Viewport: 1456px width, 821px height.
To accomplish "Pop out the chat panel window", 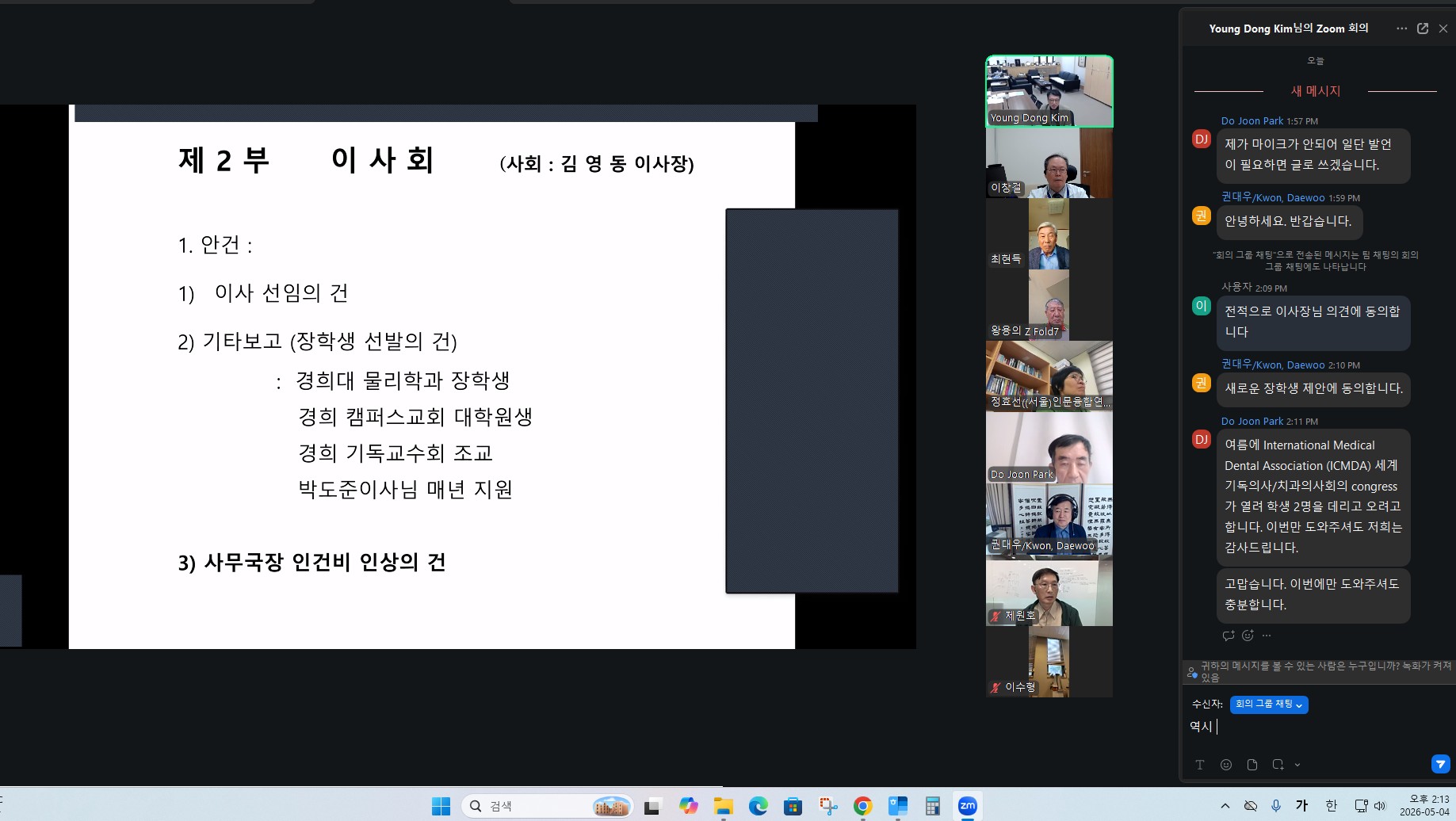I will pos(1423,29).
